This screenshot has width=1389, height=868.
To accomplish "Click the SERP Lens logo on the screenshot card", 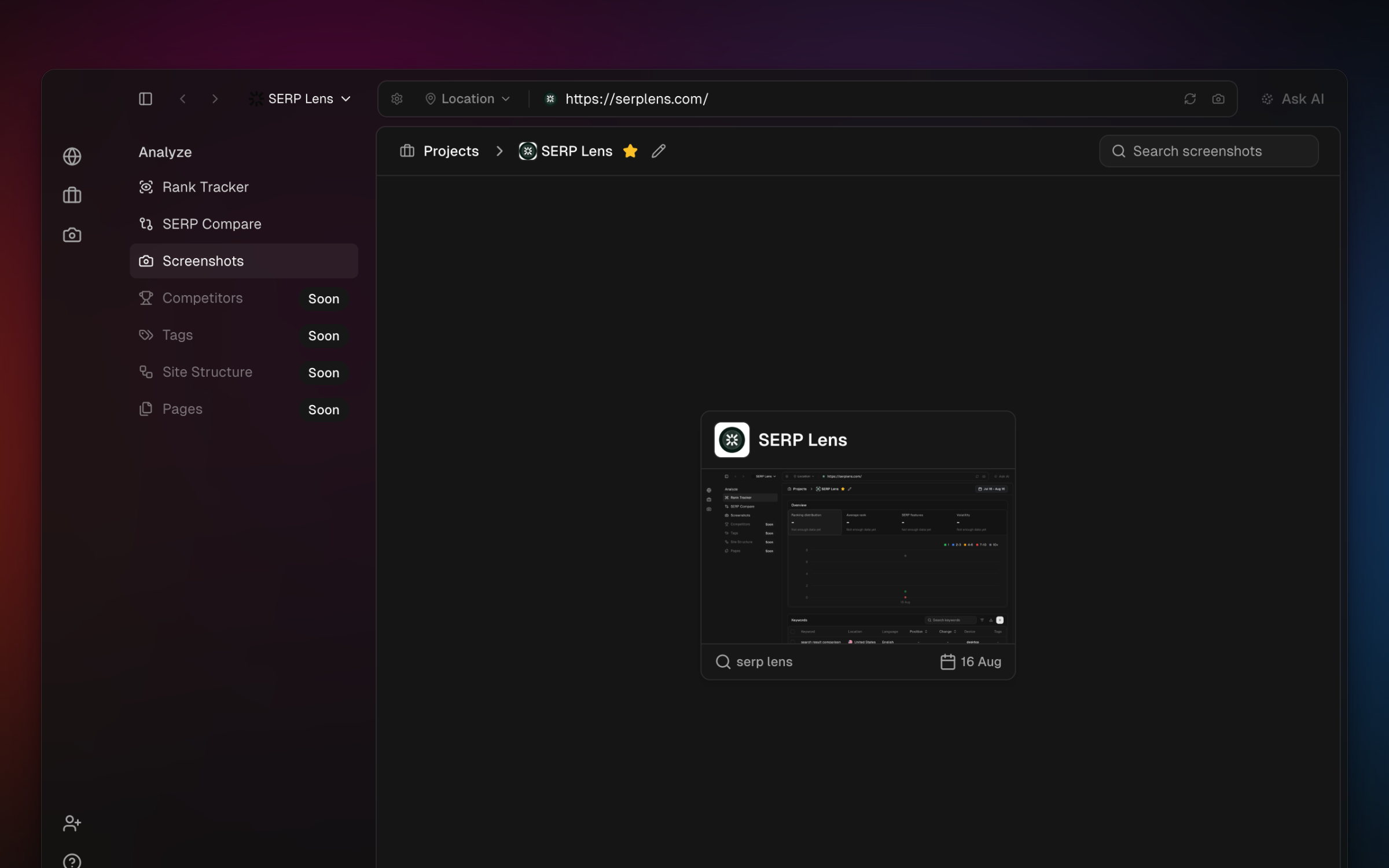I will tap(732, 440).
